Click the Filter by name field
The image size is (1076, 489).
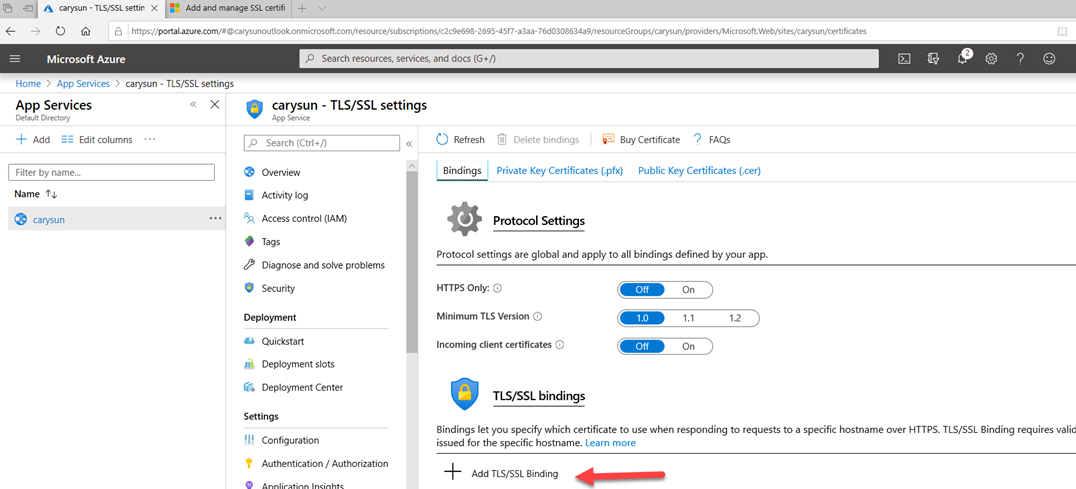(111, 172)
